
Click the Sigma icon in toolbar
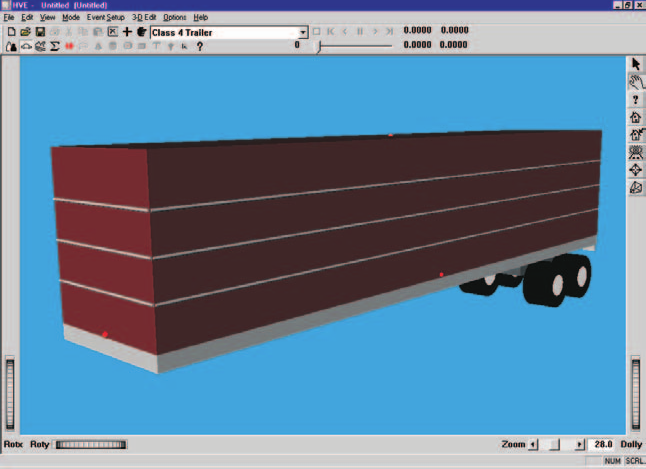tap(54, 46)
